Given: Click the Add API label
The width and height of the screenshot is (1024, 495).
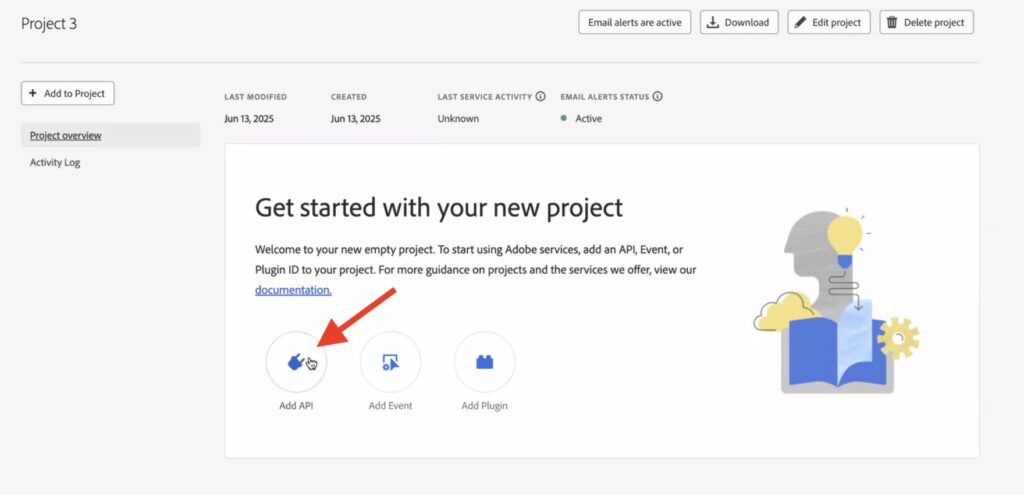Looking at the screenshot, I should click(x=296, y=406).
